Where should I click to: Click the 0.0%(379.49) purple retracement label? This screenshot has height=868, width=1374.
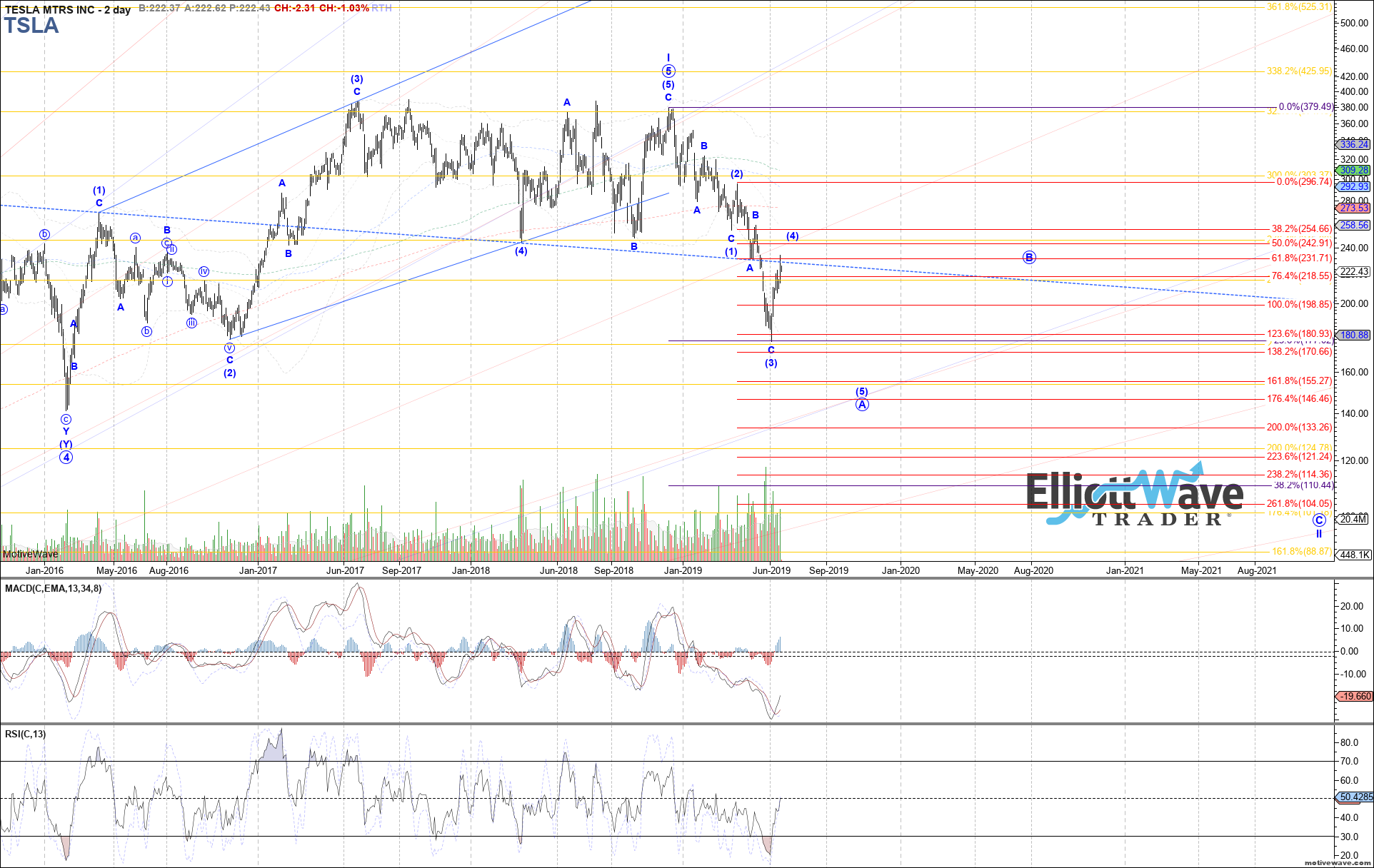[1305, 107]
